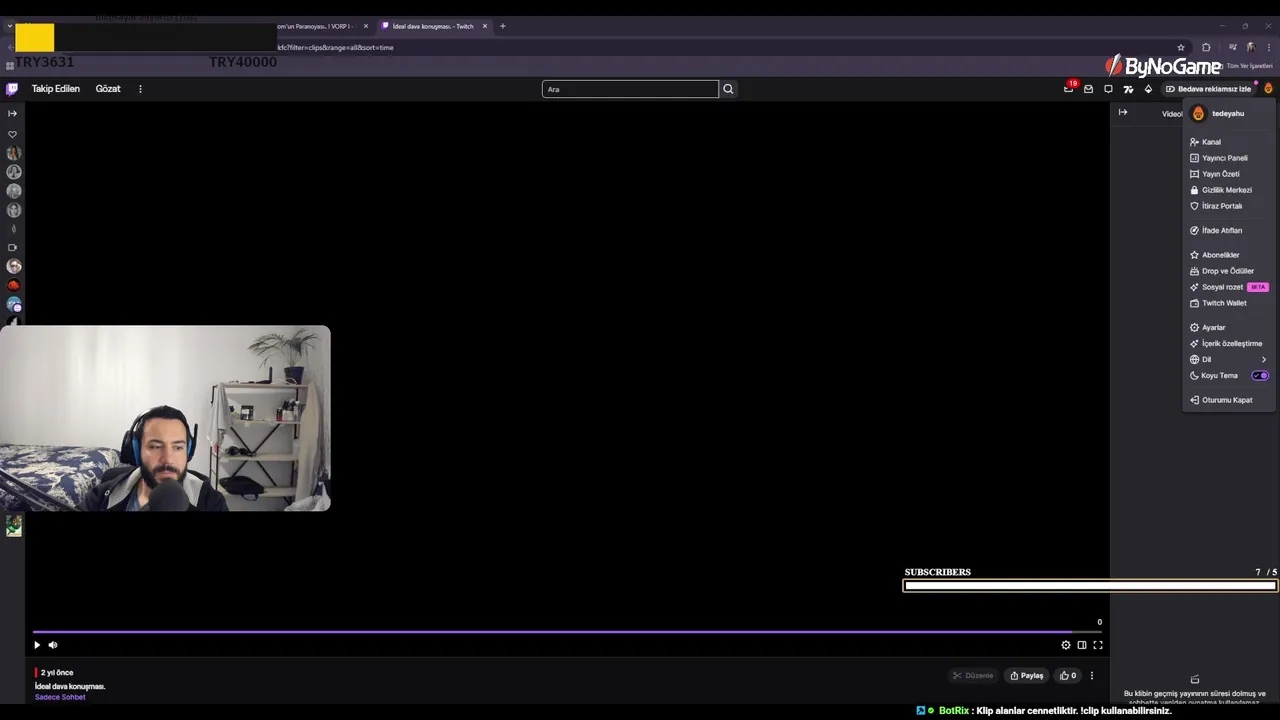Expand the left sidebar with arrow icon
The height and width of the screenshot is (720, 1280).
click(12, 113)
